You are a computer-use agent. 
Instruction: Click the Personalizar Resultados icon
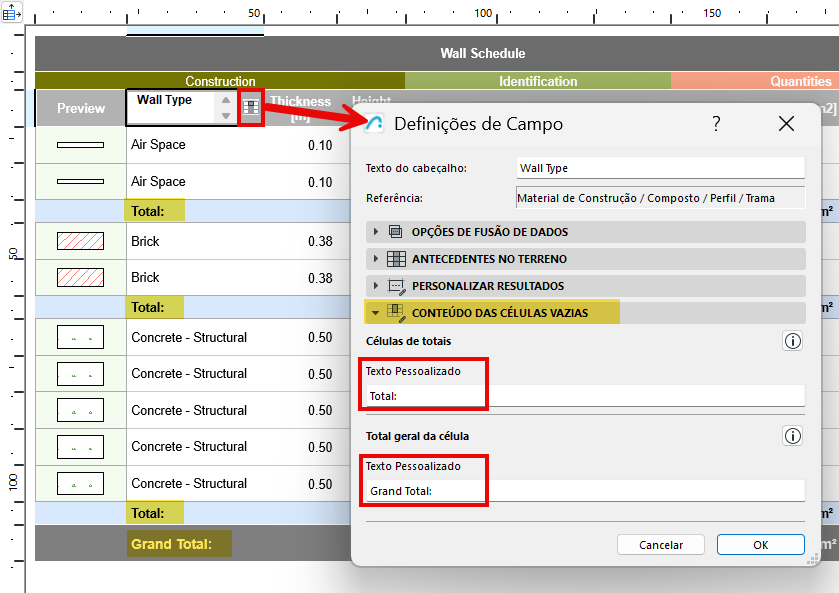[396, 286]
